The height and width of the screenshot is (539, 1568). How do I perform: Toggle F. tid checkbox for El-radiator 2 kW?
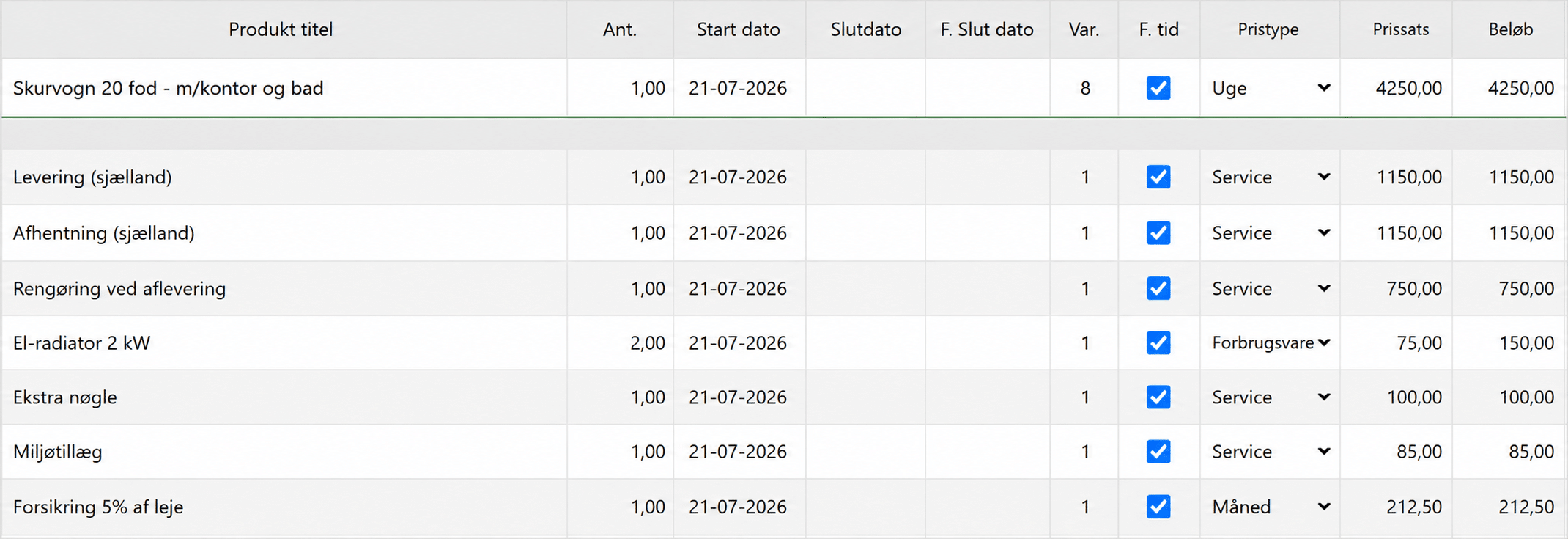(1158, 342)
